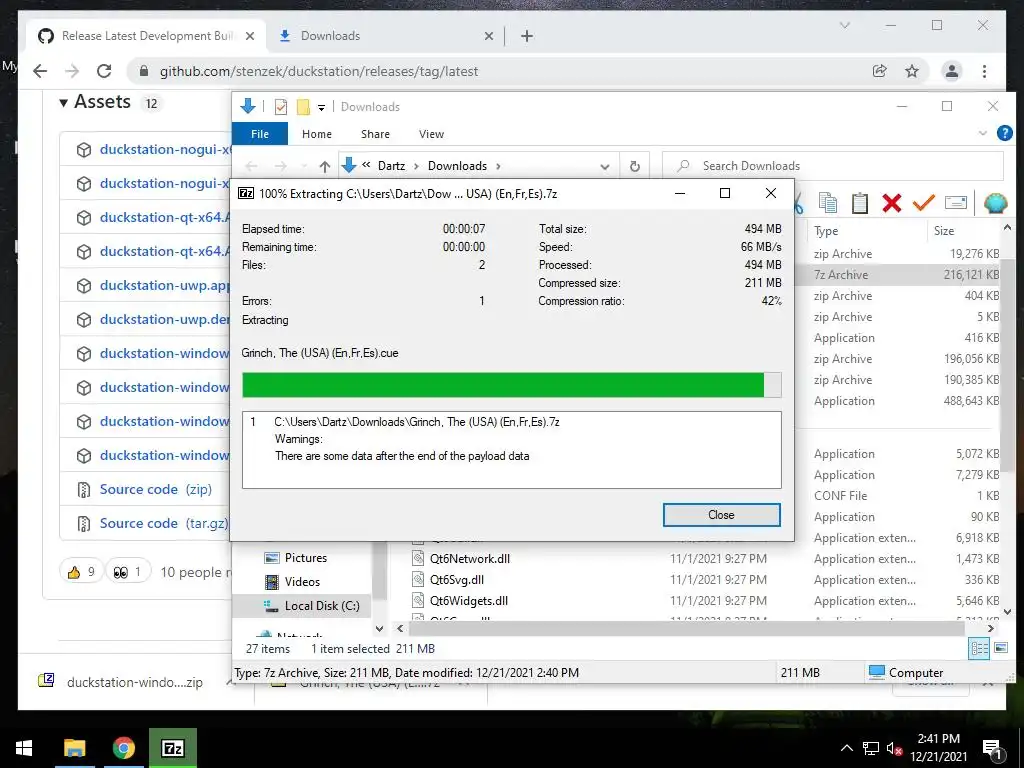Image resolution: width=1024 pixels, height=768 pixels.
Task: Collapse the Assets section triangle
Action: click(63, 103)
